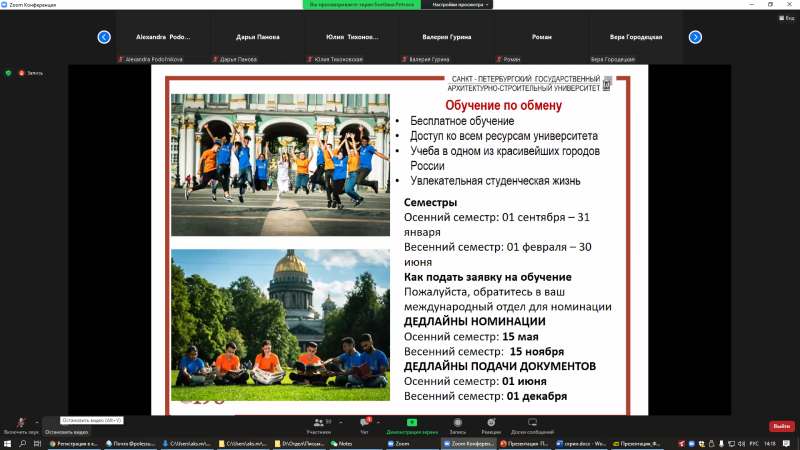Click muted mic icon beside Роман label
The width and height of the screenshot is (800, 450).
pos(499,59)
